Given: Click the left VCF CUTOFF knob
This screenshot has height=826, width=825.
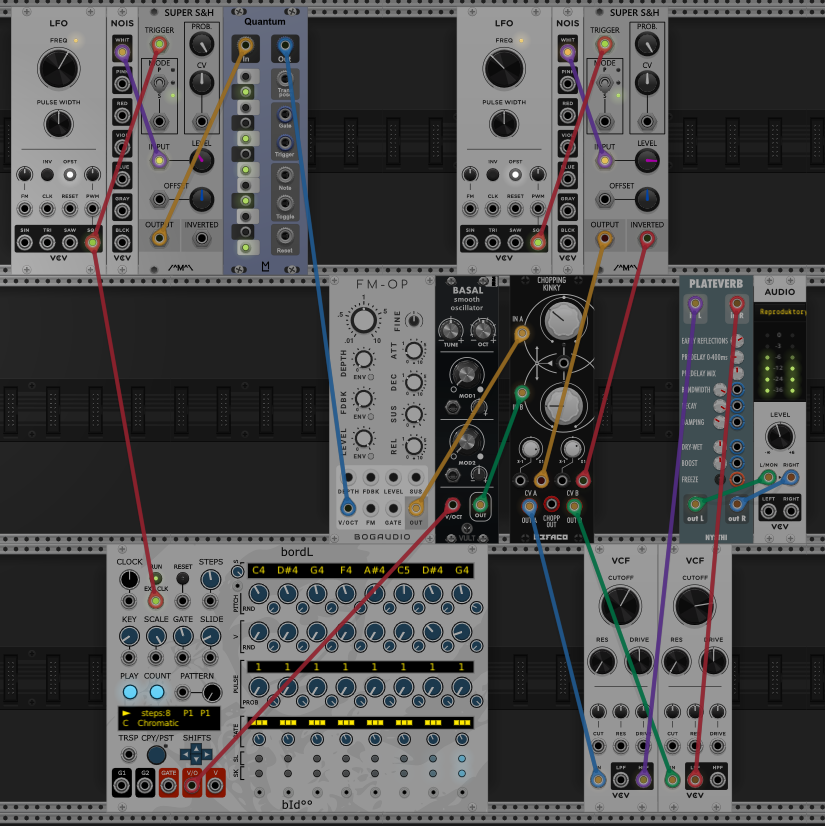Looking at the screenshot, I should point(621,605).
